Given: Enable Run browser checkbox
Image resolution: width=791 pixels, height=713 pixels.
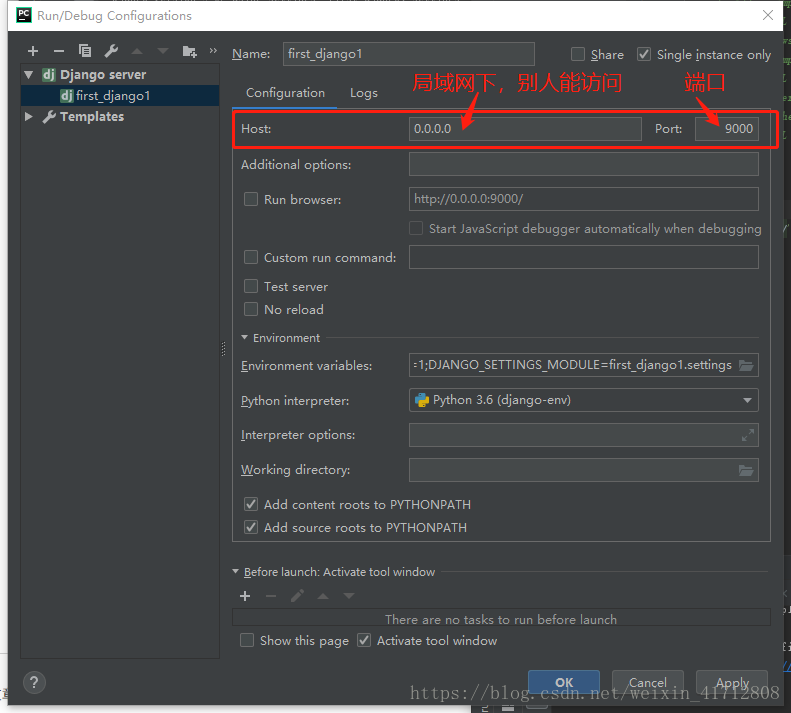Looking at the screenshot, I should (251, 199).
